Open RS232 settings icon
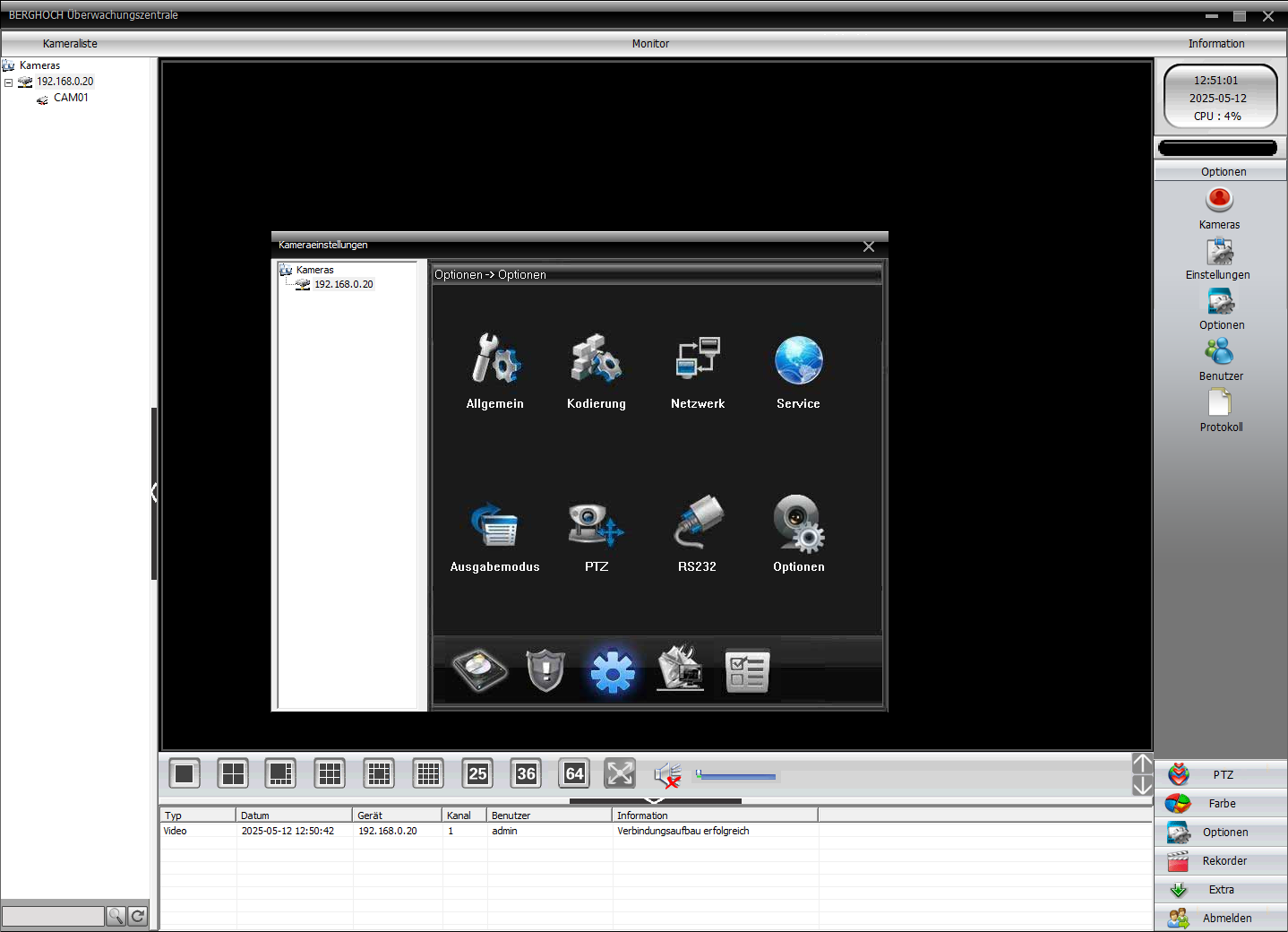The image size is (1288, 932). coord(698,521)
